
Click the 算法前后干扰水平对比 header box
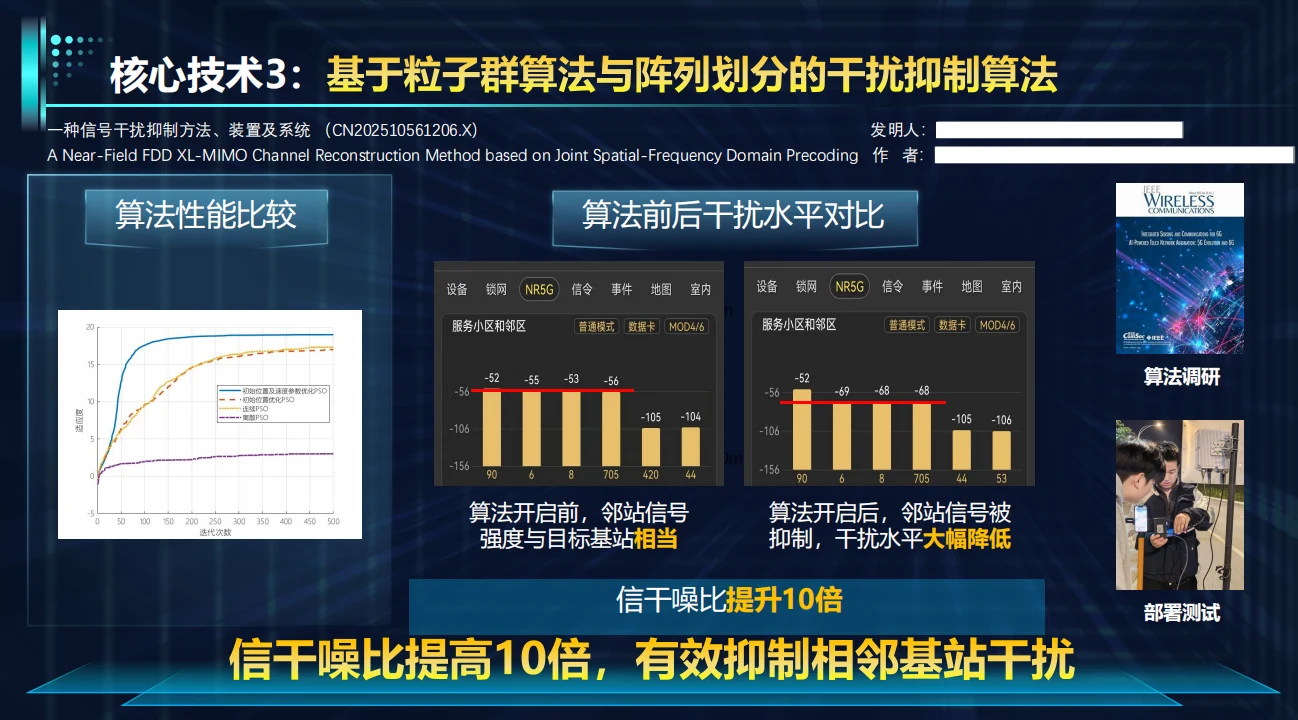(x=733, y=217)
